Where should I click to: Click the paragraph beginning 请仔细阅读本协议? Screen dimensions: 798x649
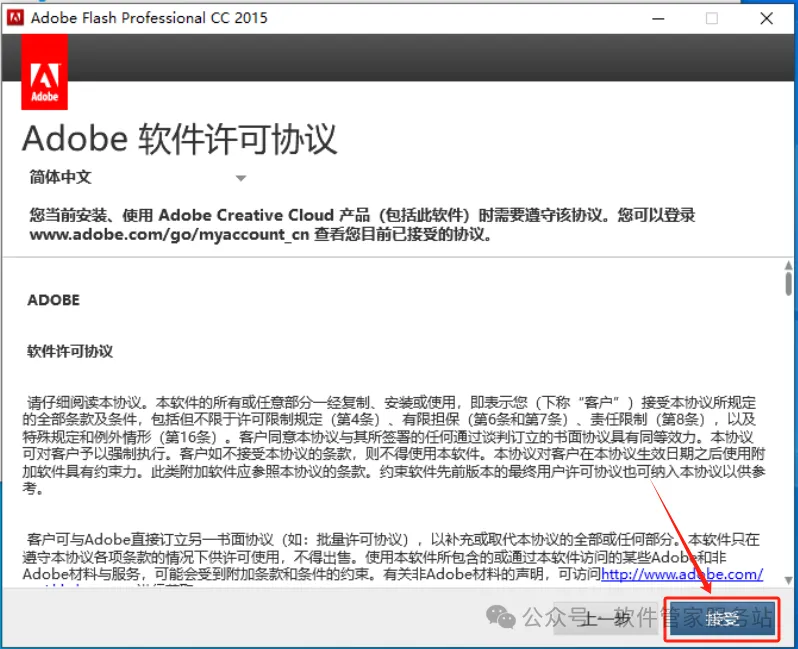click(393, 445)
